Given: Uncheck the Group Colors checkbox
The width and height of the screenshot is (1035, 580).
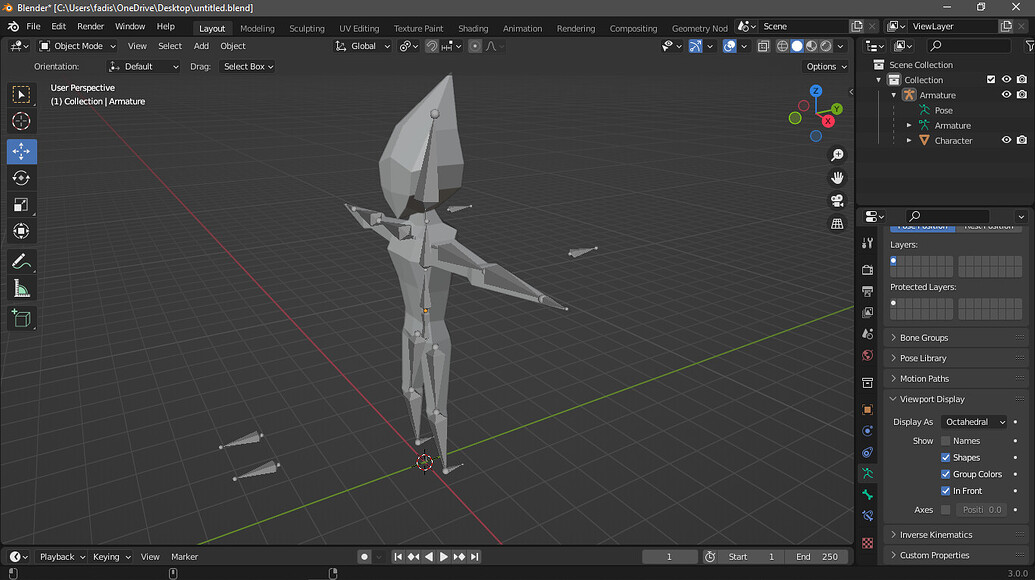Looking at the screenshot, I should (945, 474).
